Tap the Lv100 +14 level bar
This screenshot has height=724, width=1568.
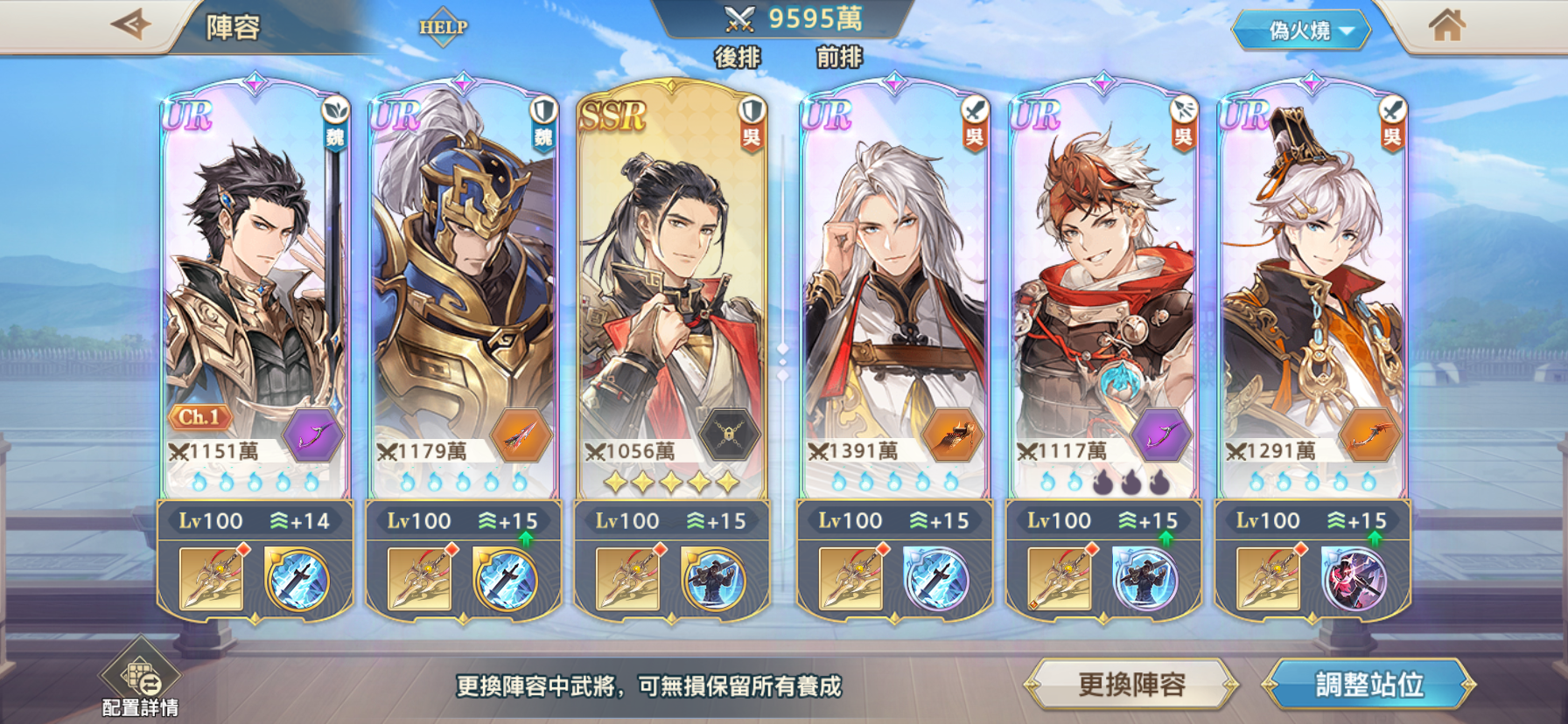pos(255,521)
